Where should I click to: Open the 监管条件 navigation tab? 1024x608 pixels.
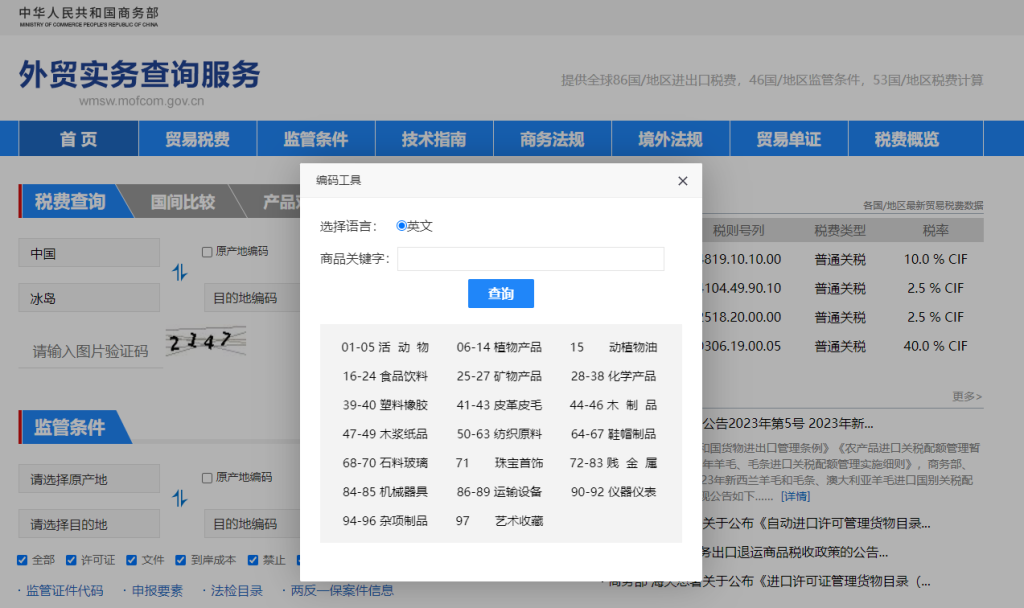point(315,138)
